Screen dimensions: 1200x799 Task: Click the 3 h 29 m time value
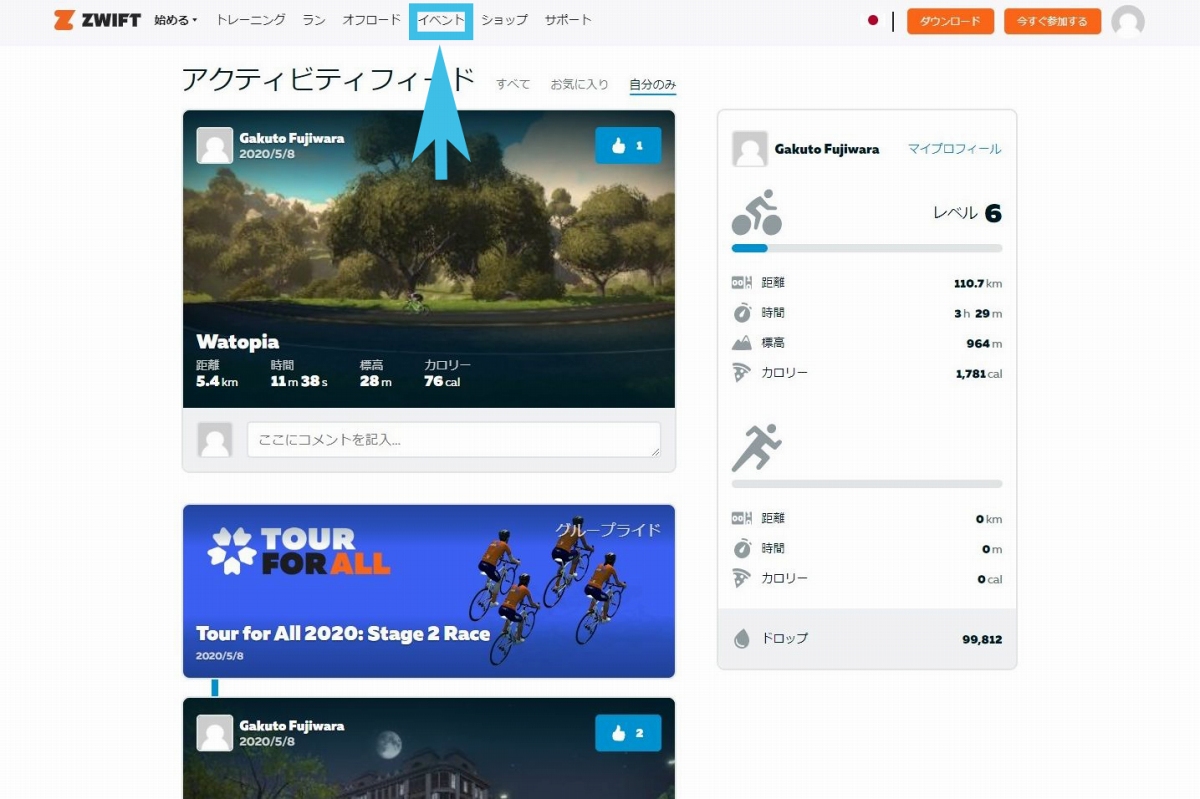[x=978, y=314]
